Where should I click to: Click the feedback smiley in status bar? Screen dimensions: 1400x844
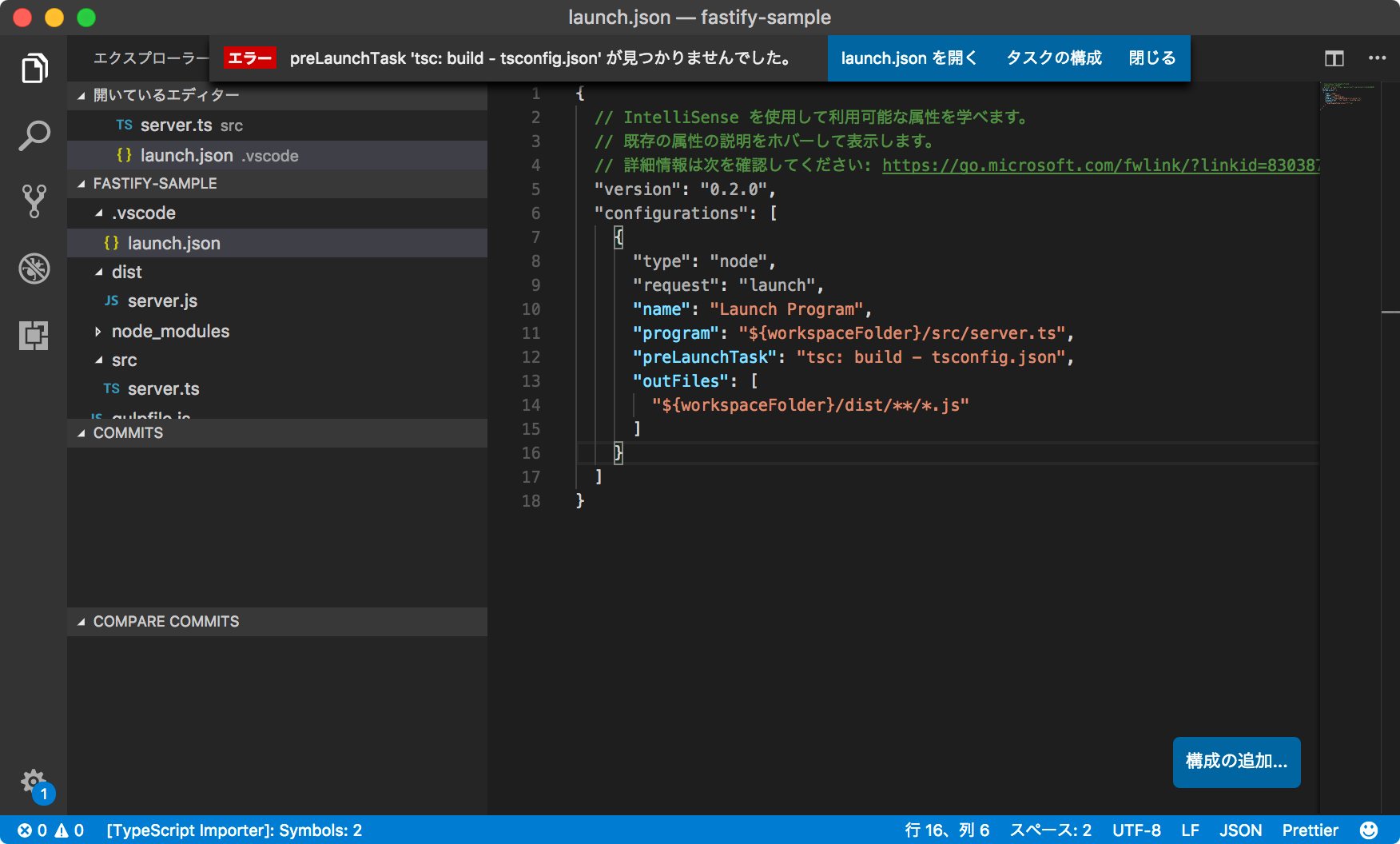[1369, 830]
